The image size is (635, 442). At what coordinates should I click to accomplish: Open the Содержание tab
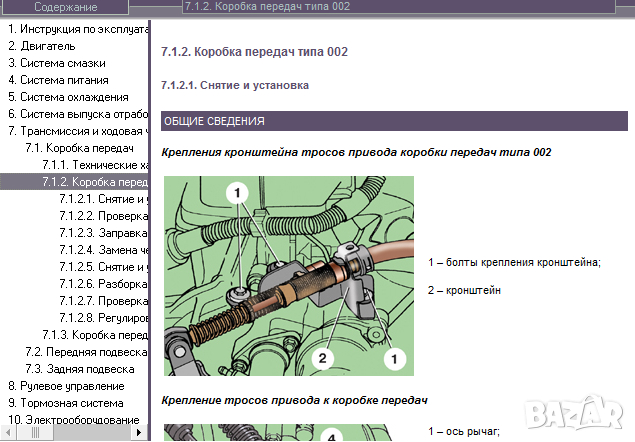66,8
